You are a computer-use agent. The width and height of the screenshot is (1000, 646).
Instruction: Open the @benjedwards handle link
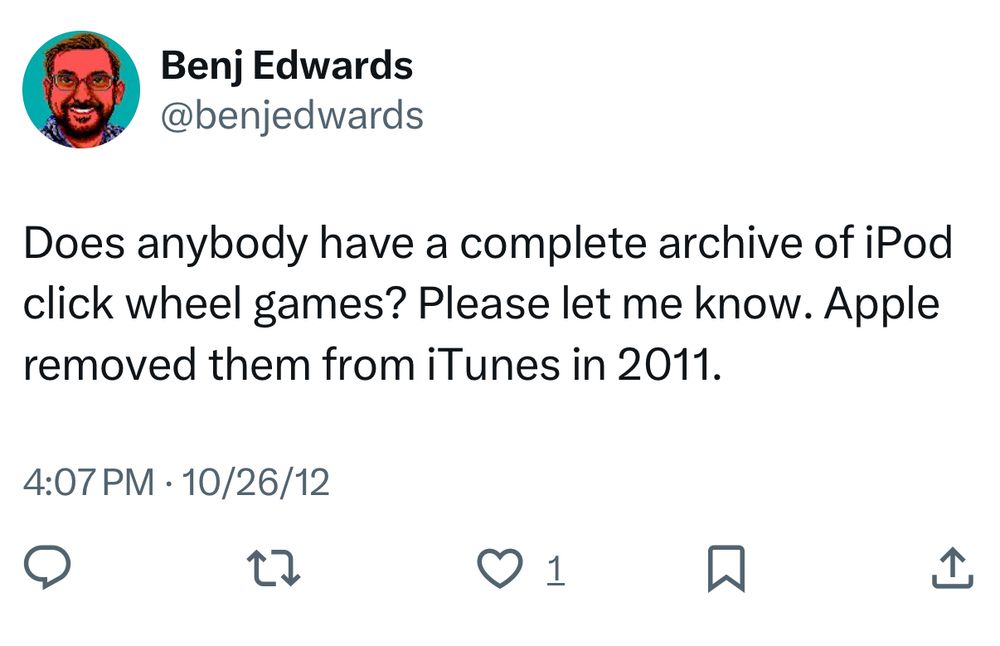pyautogui.click(x=292, y=116)
